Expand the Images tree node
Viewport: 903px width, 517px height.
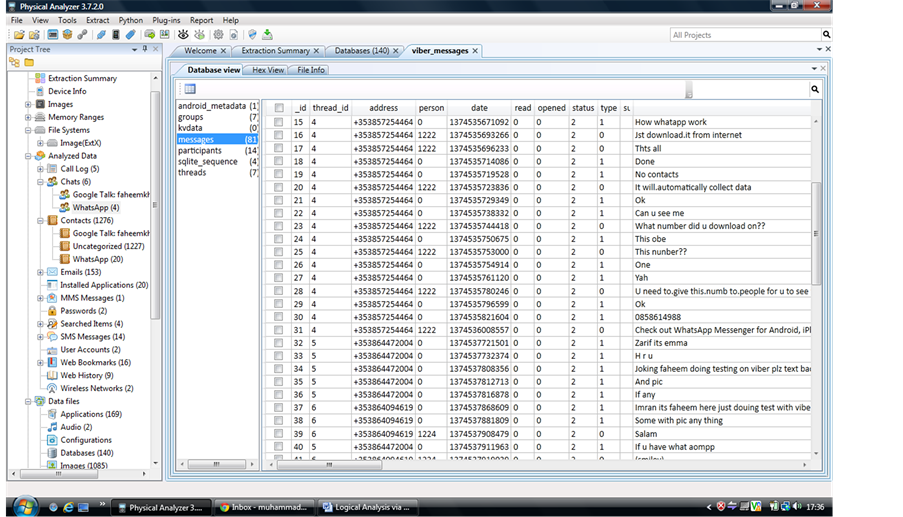28,104
